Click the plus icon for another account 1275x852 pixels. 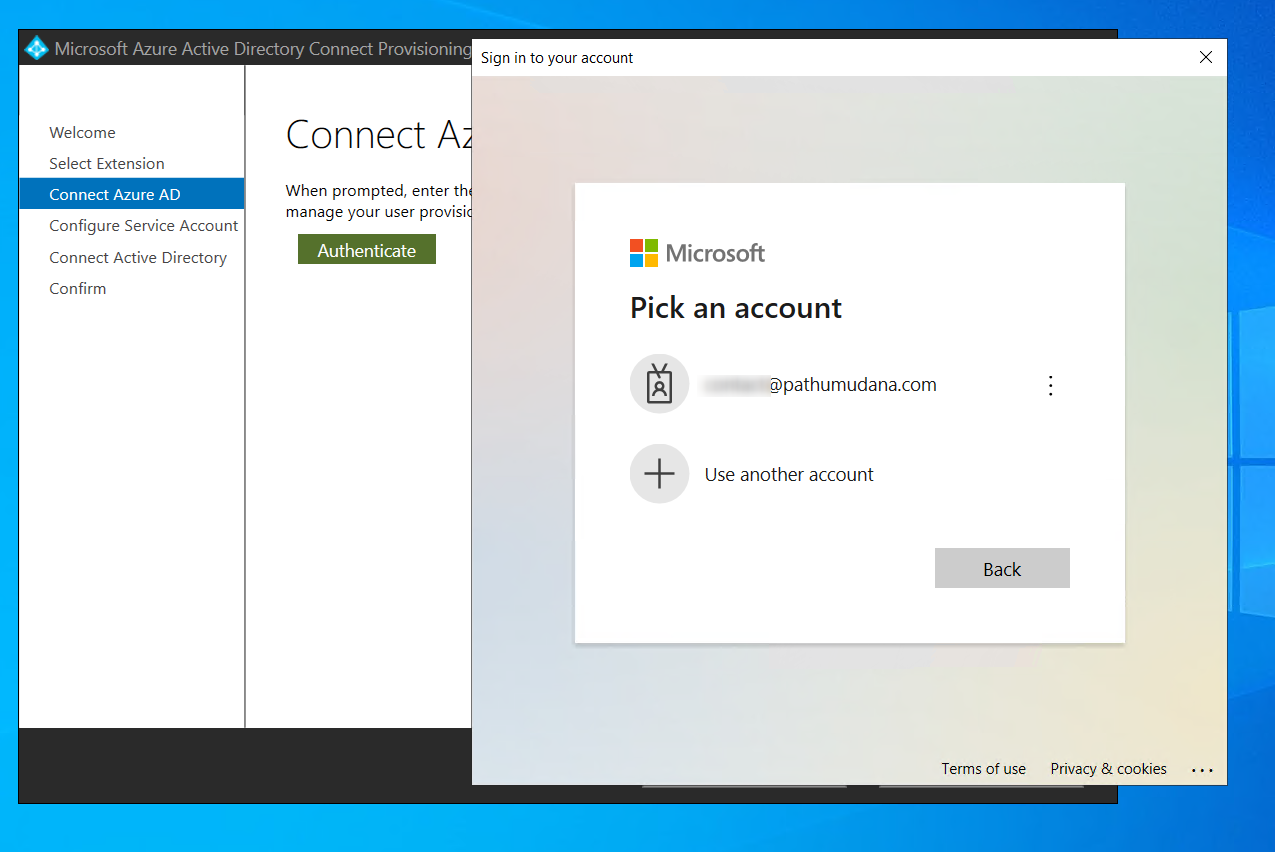(x=659, y=474)
